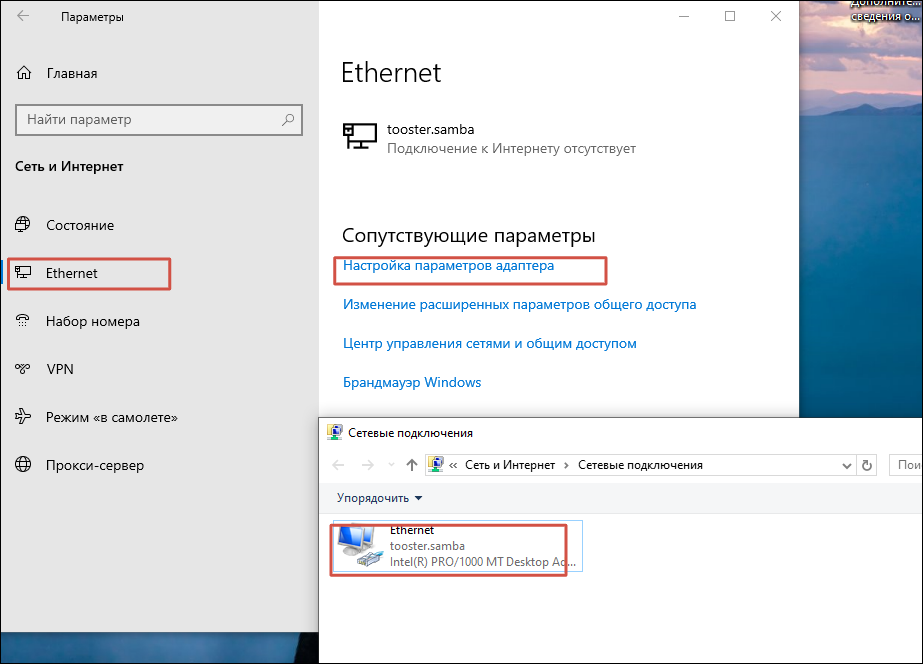Open the Прокси-сервер section
Viewport: 923px width, 664px height.
click(x=94, y=465)
